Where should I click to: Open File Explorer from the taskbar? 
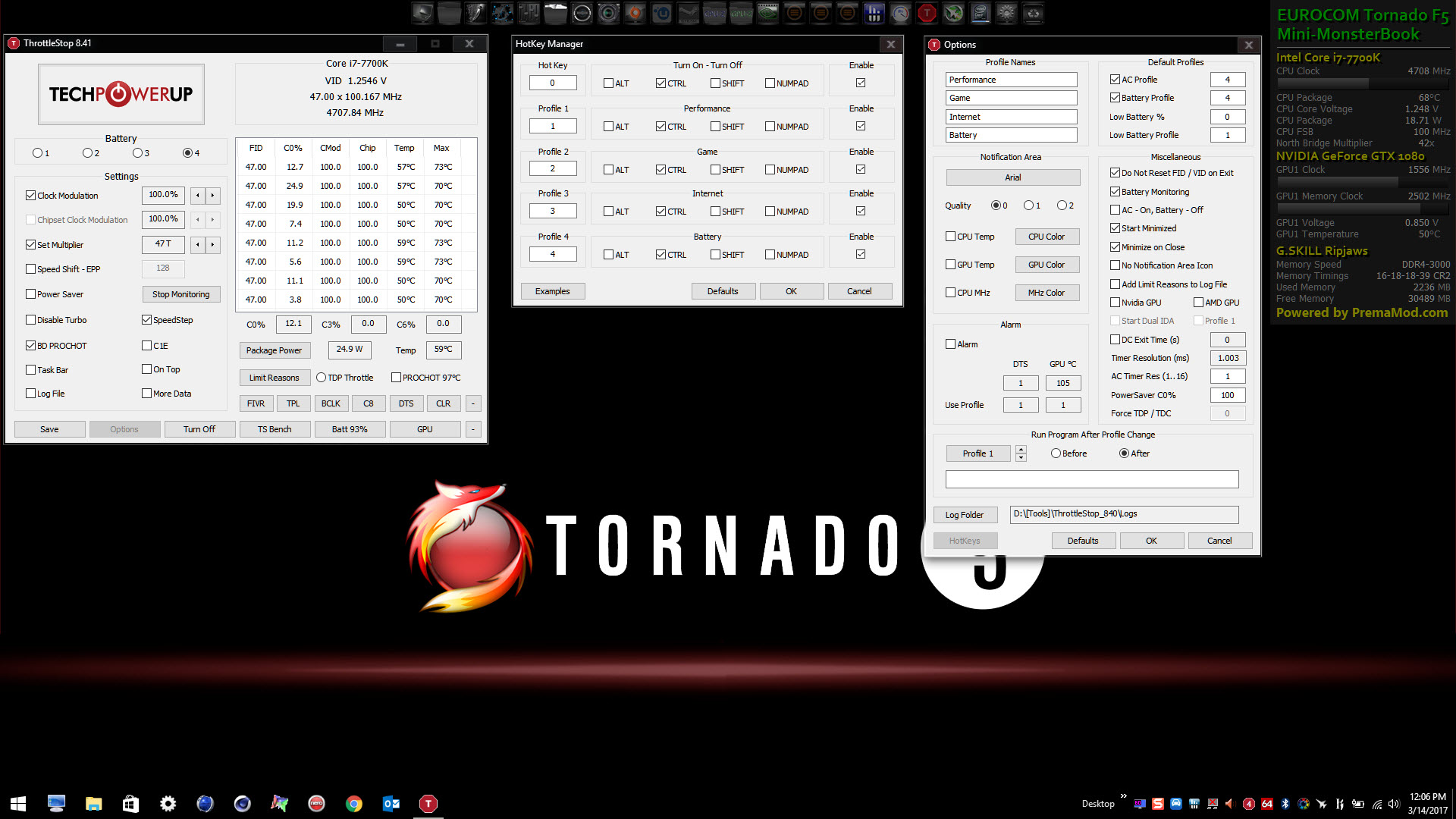(93, 804)
